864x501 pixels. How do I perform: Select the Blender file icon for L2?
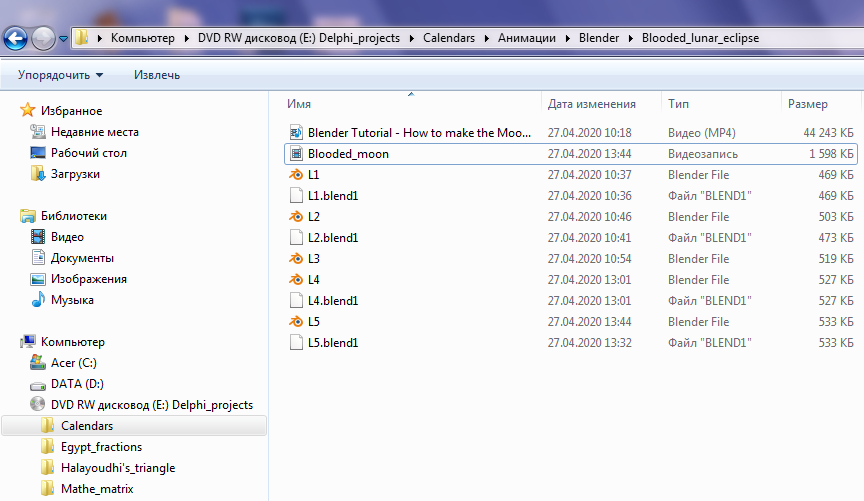(296, 217)
